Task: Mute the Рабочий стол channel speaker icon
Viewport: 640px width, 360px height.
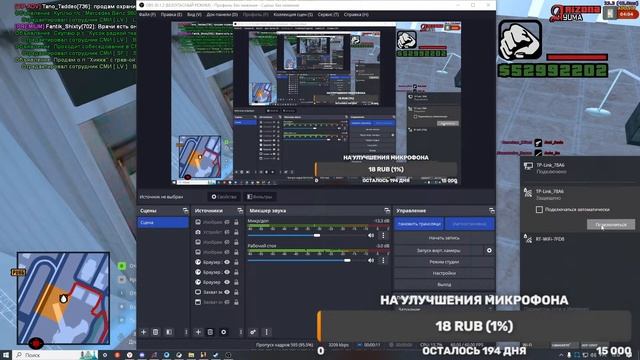Action: 371,260
